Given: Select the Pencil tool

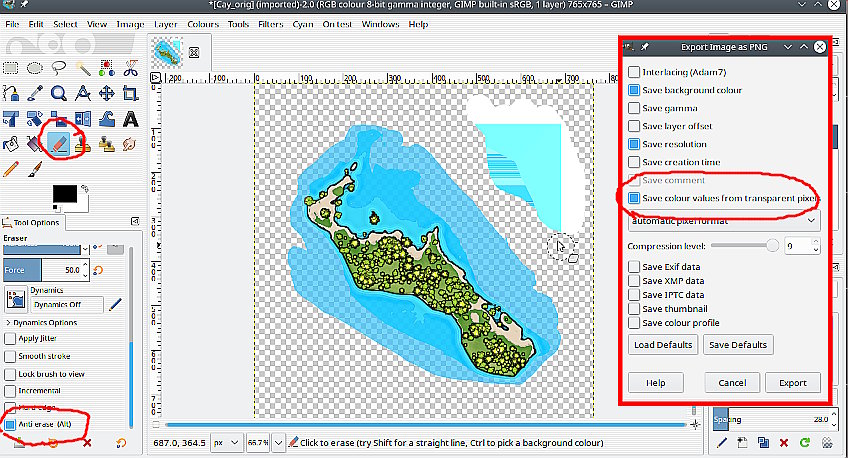Looking at the screenshot, I should (x=11, y=169).
